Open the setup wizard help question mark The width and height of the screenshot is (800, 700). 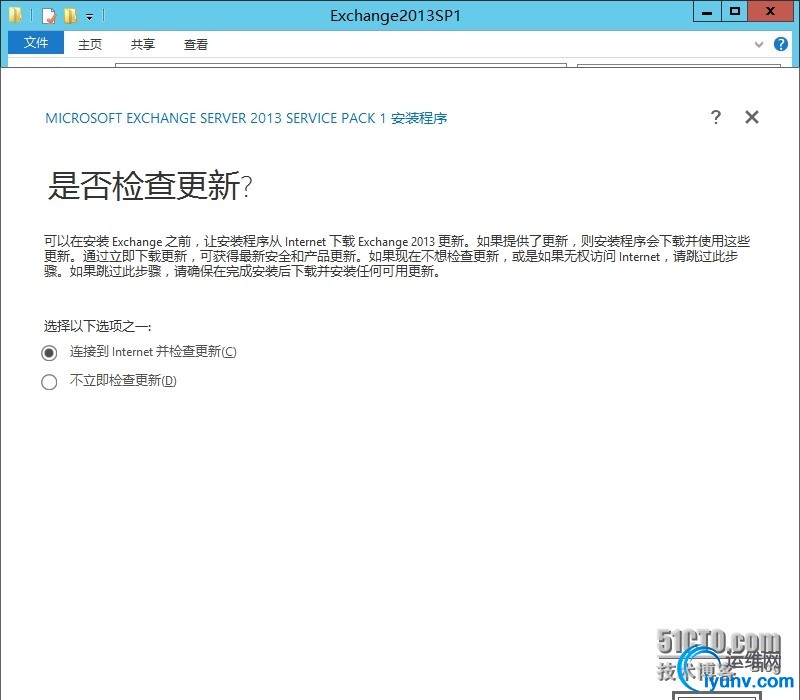tap(716, 117)
